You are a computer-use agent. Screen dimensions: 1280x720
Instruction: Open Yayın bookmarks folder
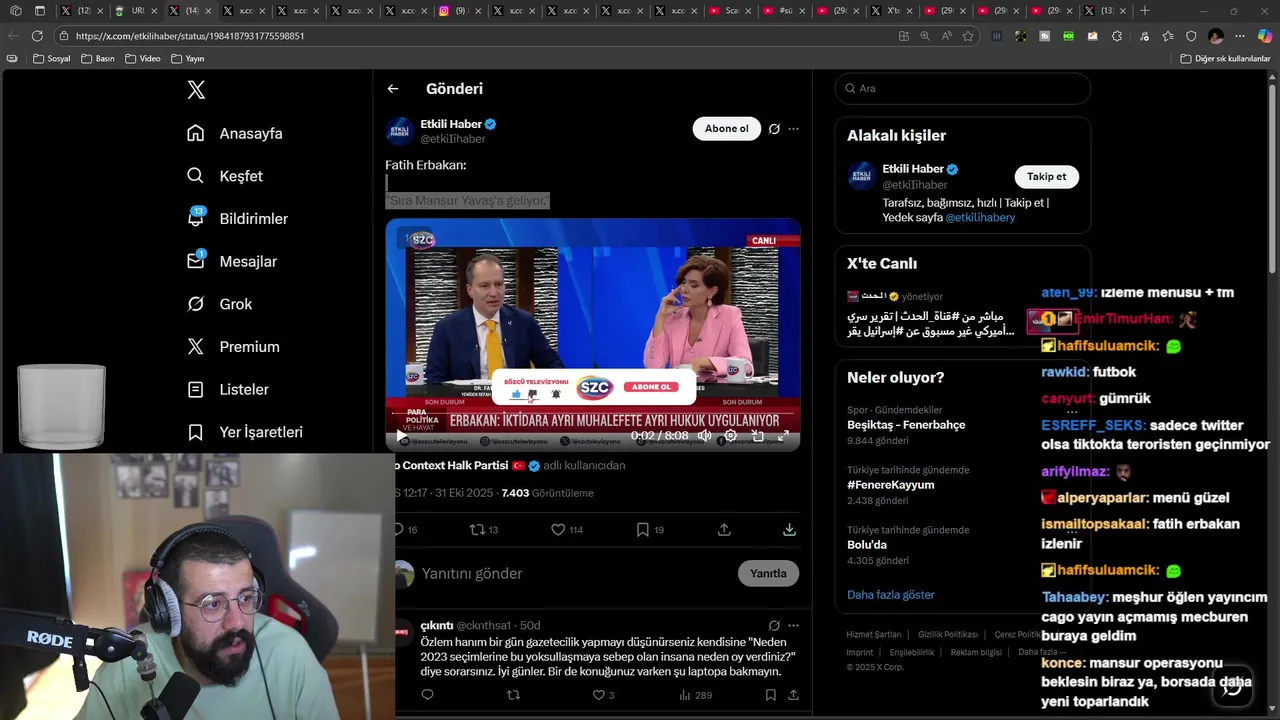188,59
